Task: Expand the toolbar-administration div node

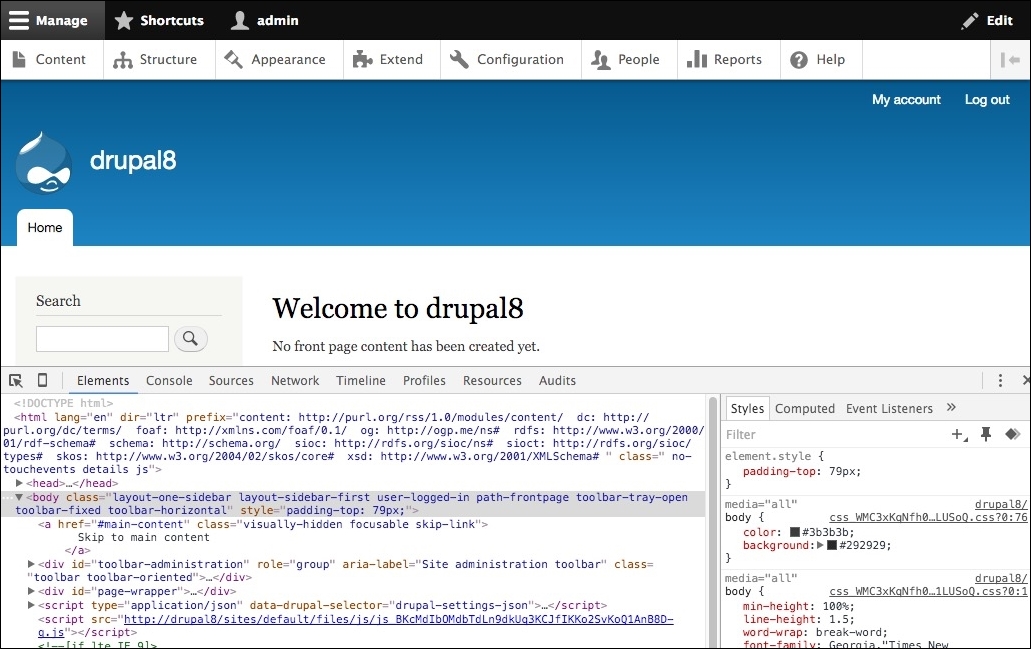Action: [31, 564]
